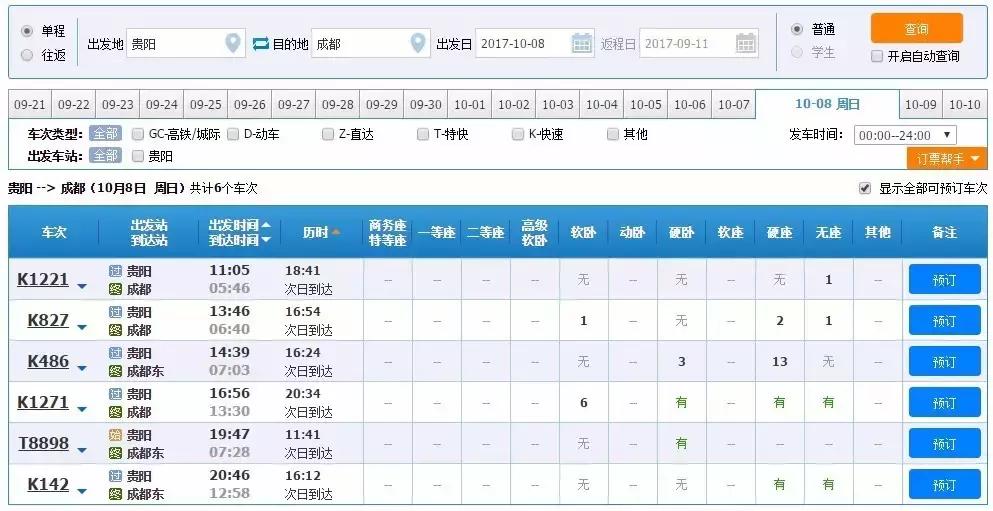Select the 10-09 date tab
993x511 pixels.
921,104
